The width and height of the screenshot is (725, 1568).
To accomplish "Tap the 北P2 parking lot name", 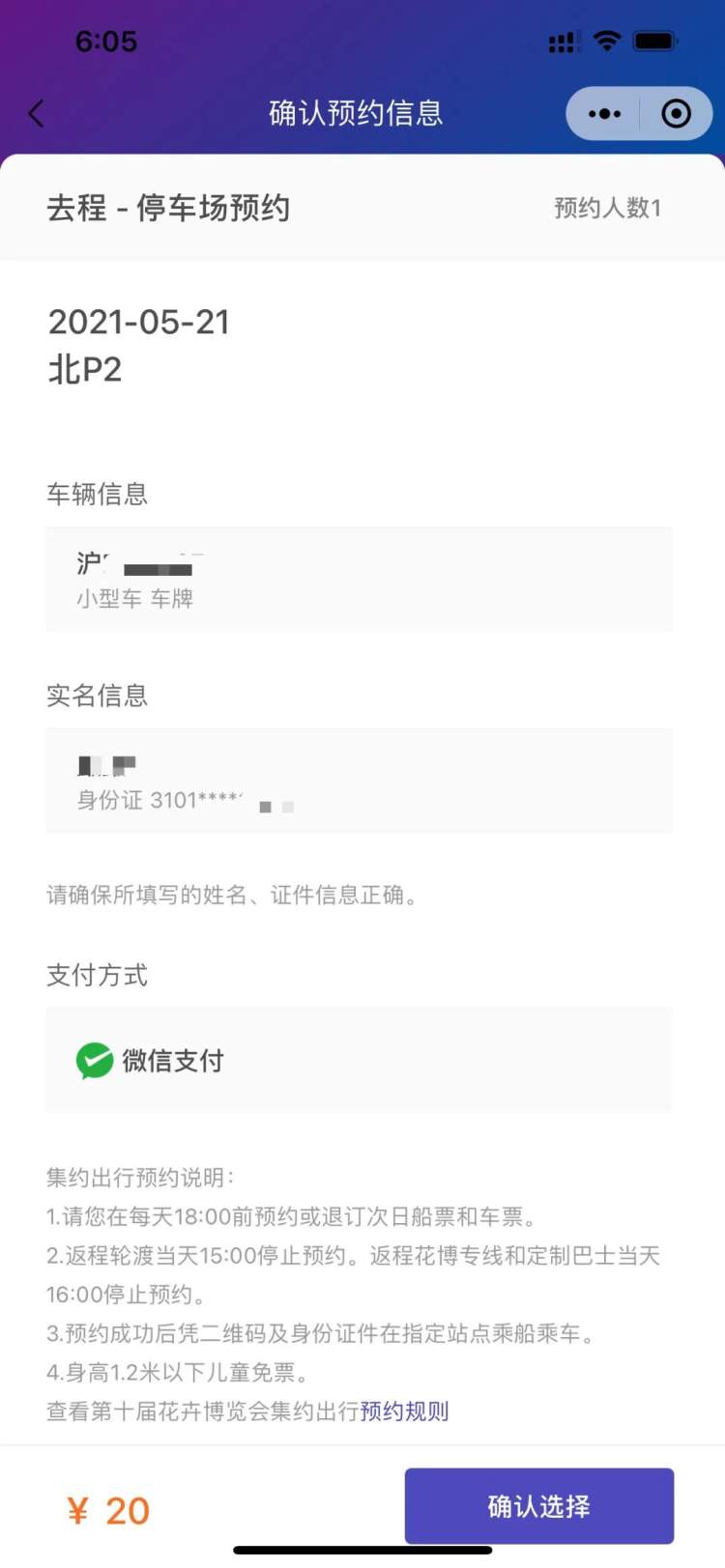I will [85, 369].
